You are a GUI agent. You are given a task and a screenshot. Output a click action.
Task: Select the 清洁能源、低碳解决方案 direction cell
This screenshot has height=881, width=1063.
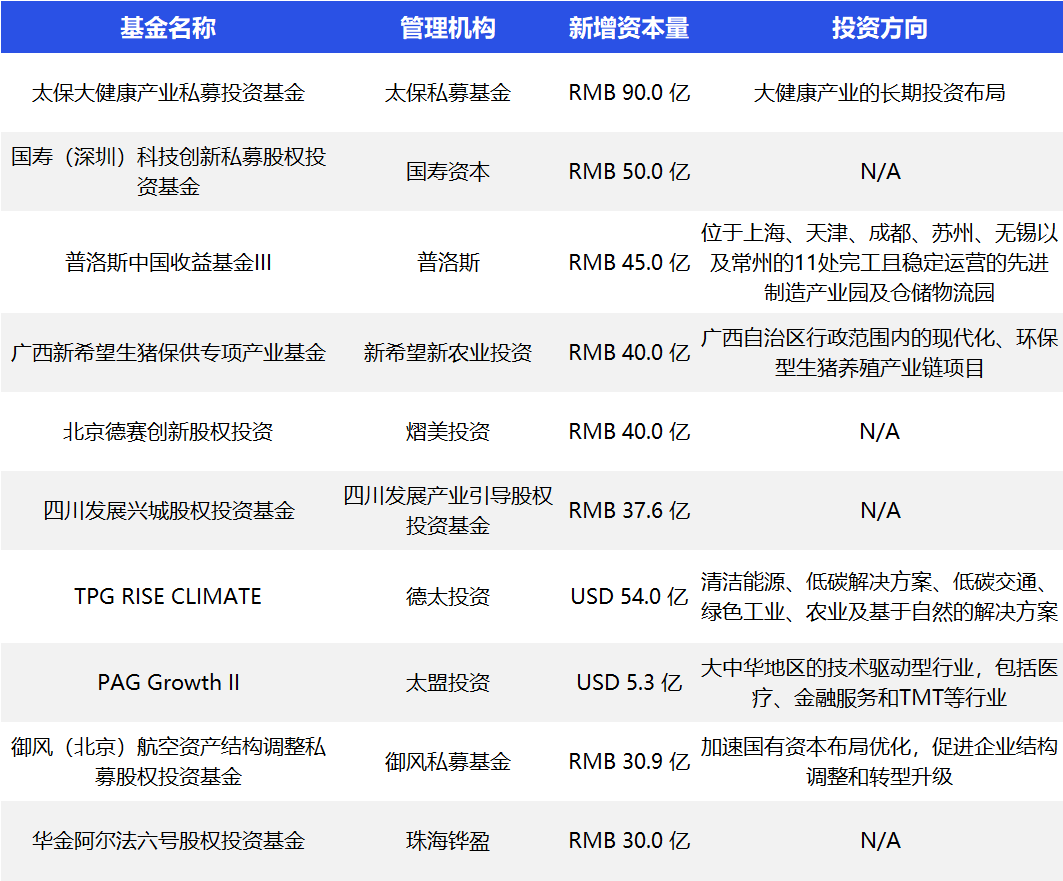880,596
